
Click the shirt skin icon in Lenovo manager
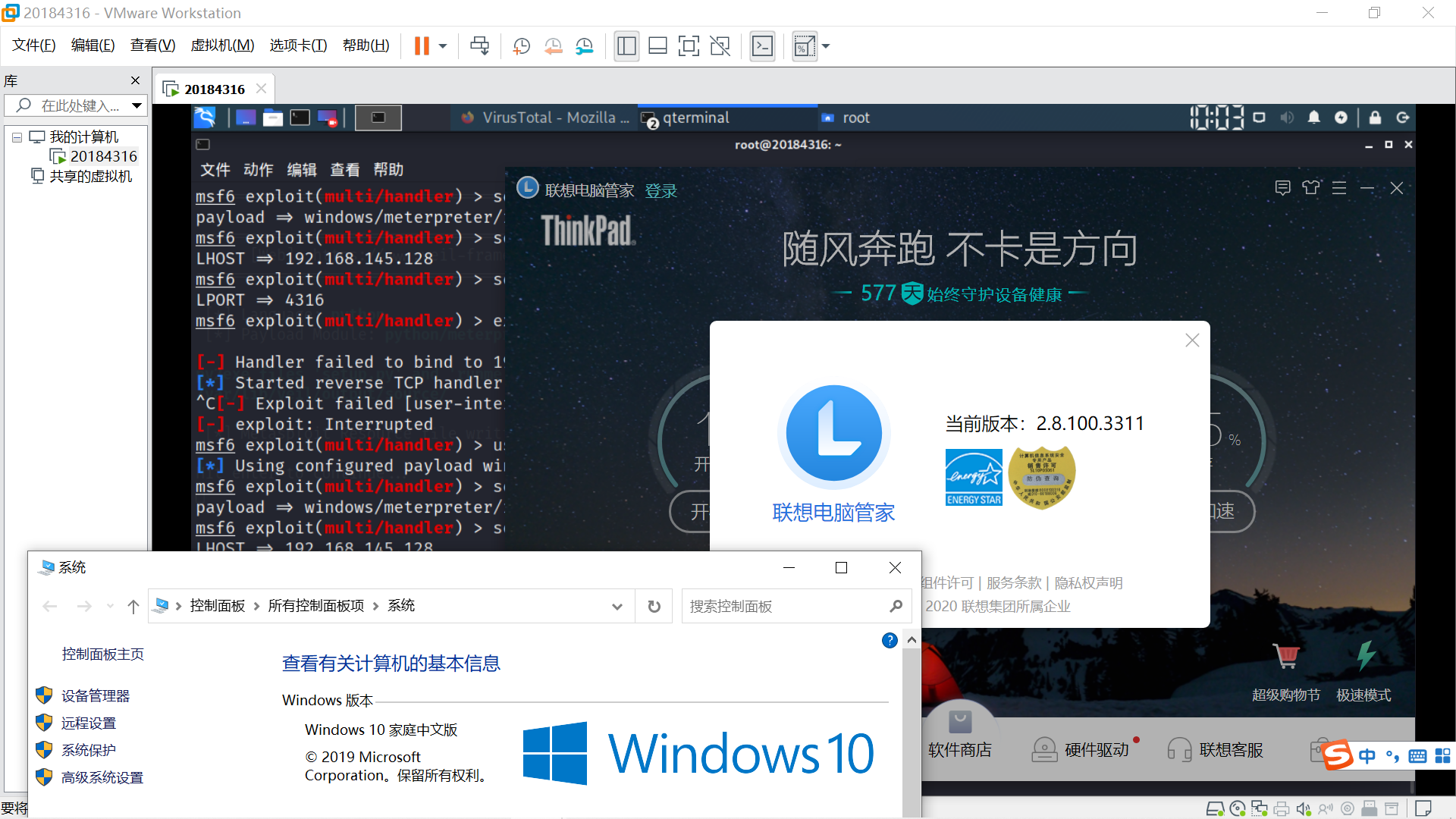tap(1310, 187)
